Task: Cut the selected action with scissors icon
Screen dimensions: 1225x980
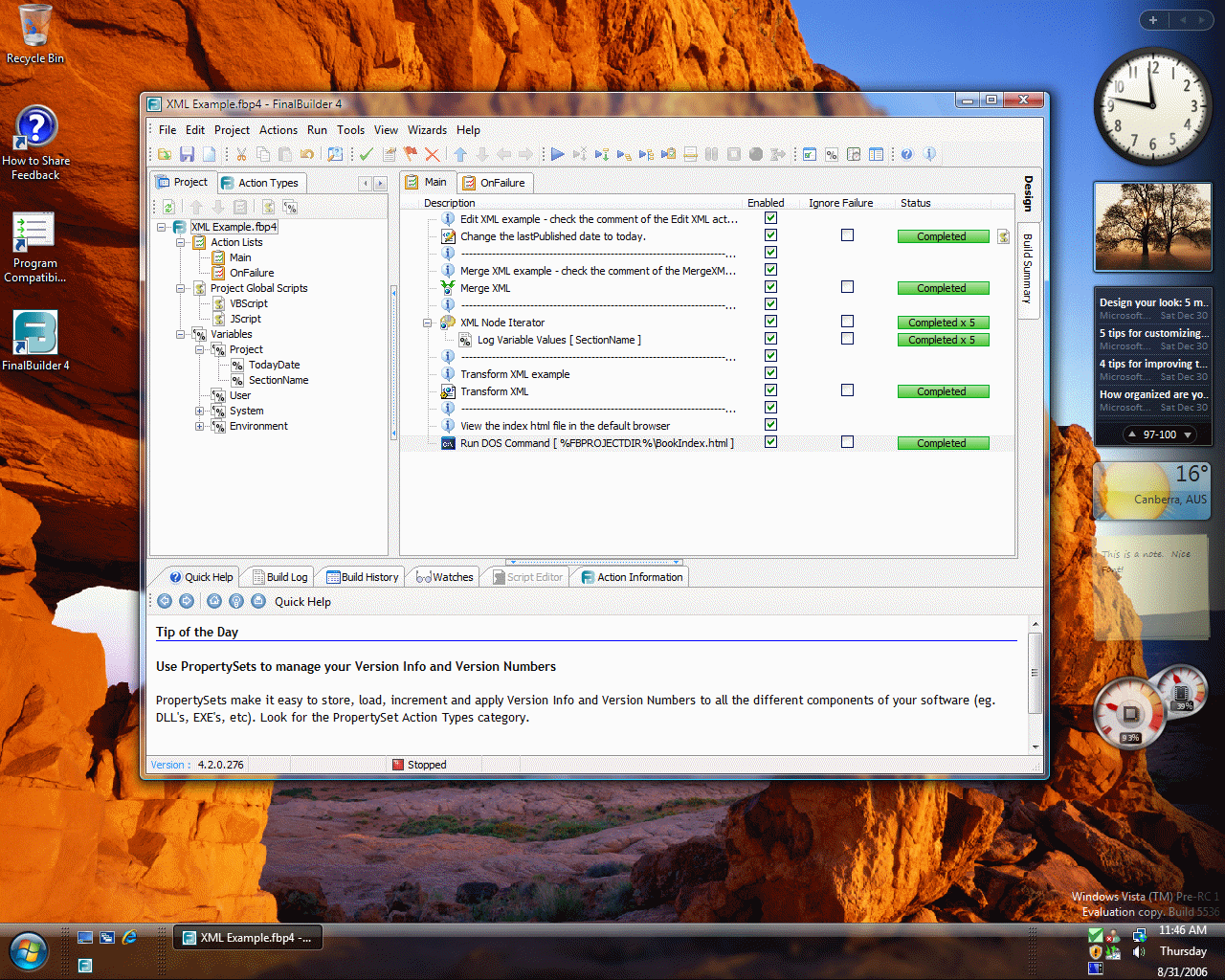Action: (241, 154)
